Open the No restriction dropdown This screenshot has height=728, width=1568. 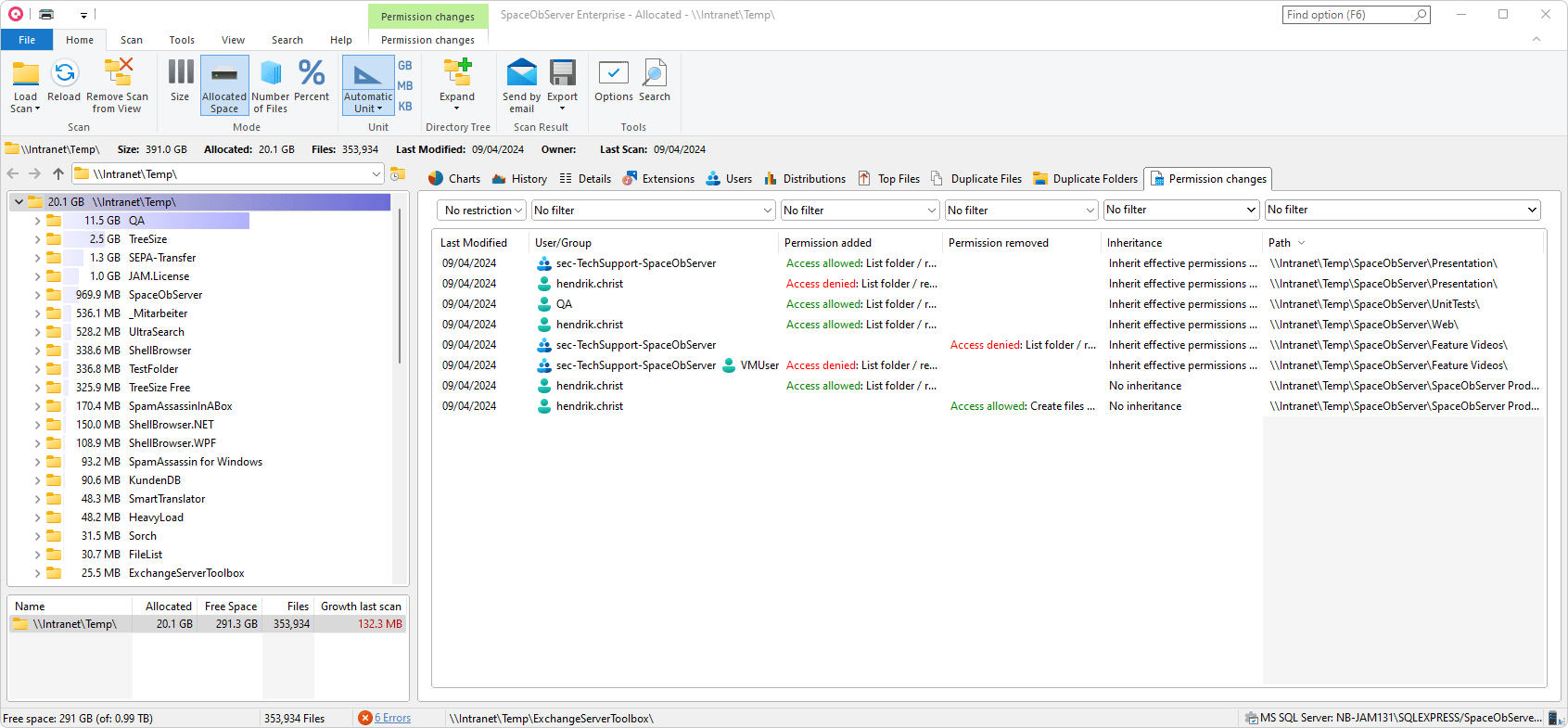(x=482, y=211)
